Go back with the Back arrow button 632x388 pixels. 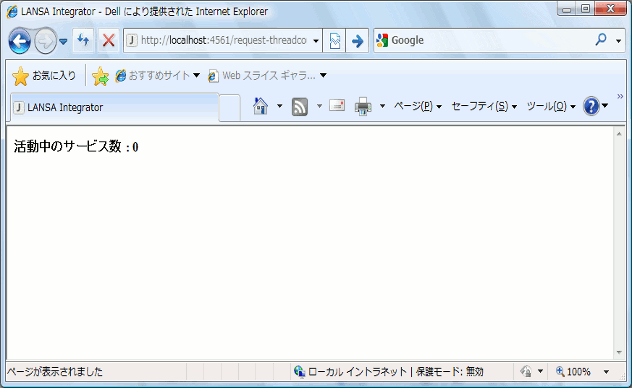coord(19,41)
